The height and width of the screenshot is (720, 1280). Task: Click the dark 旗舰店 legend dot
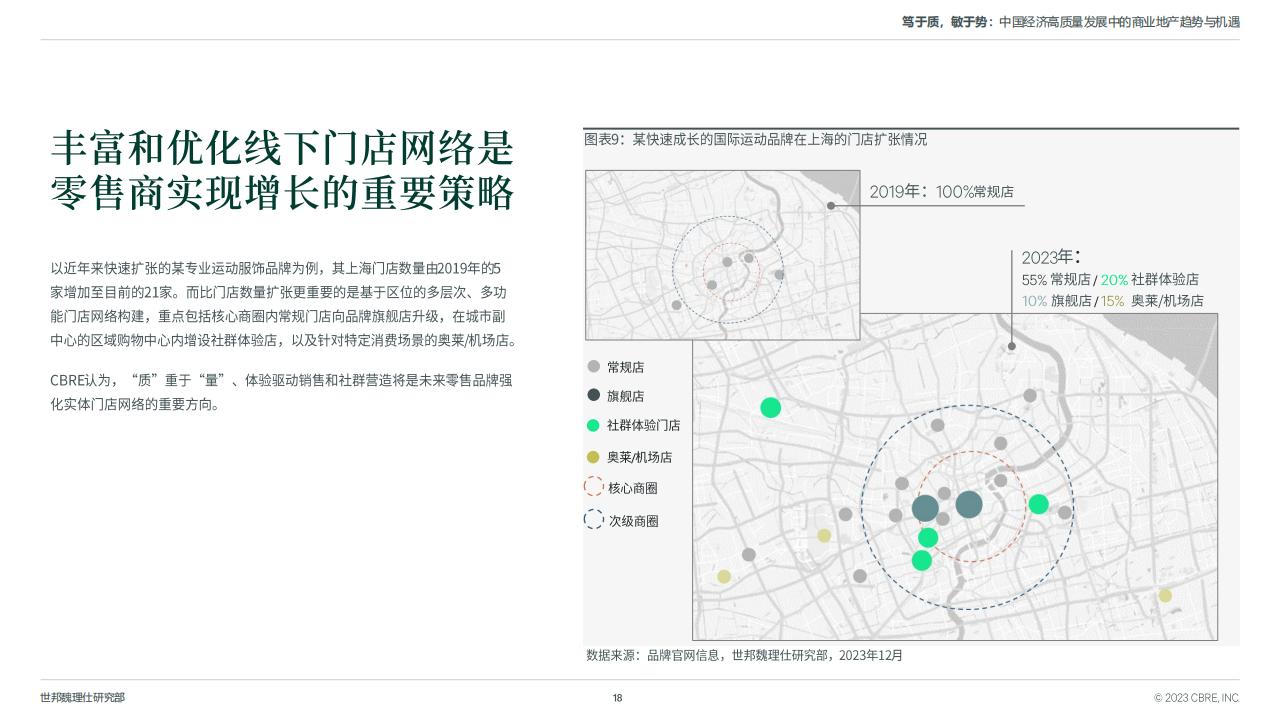593,395
